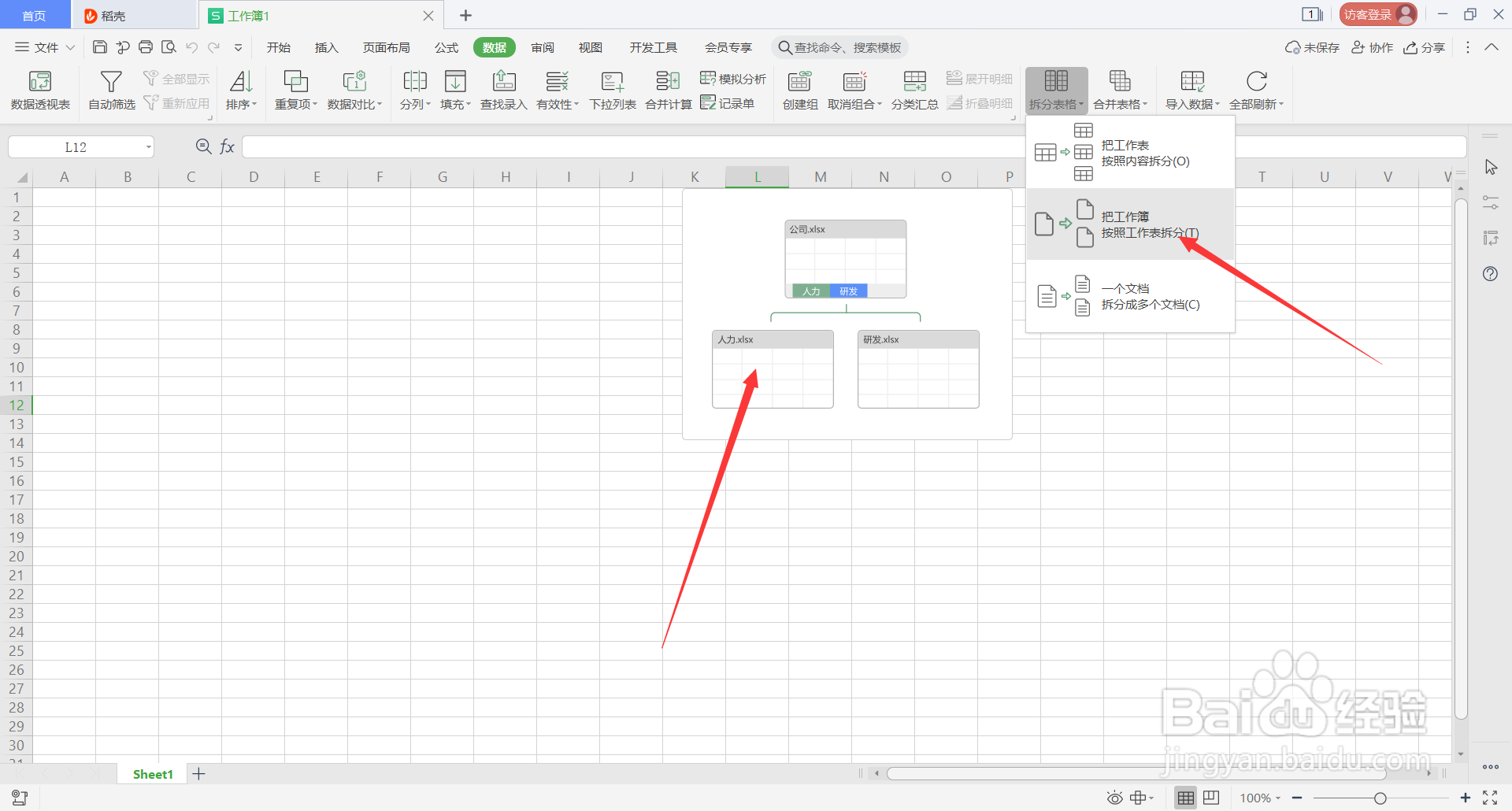Open the 有效性 validation tool
1512x811 pixels.
[x=557, y=91]
